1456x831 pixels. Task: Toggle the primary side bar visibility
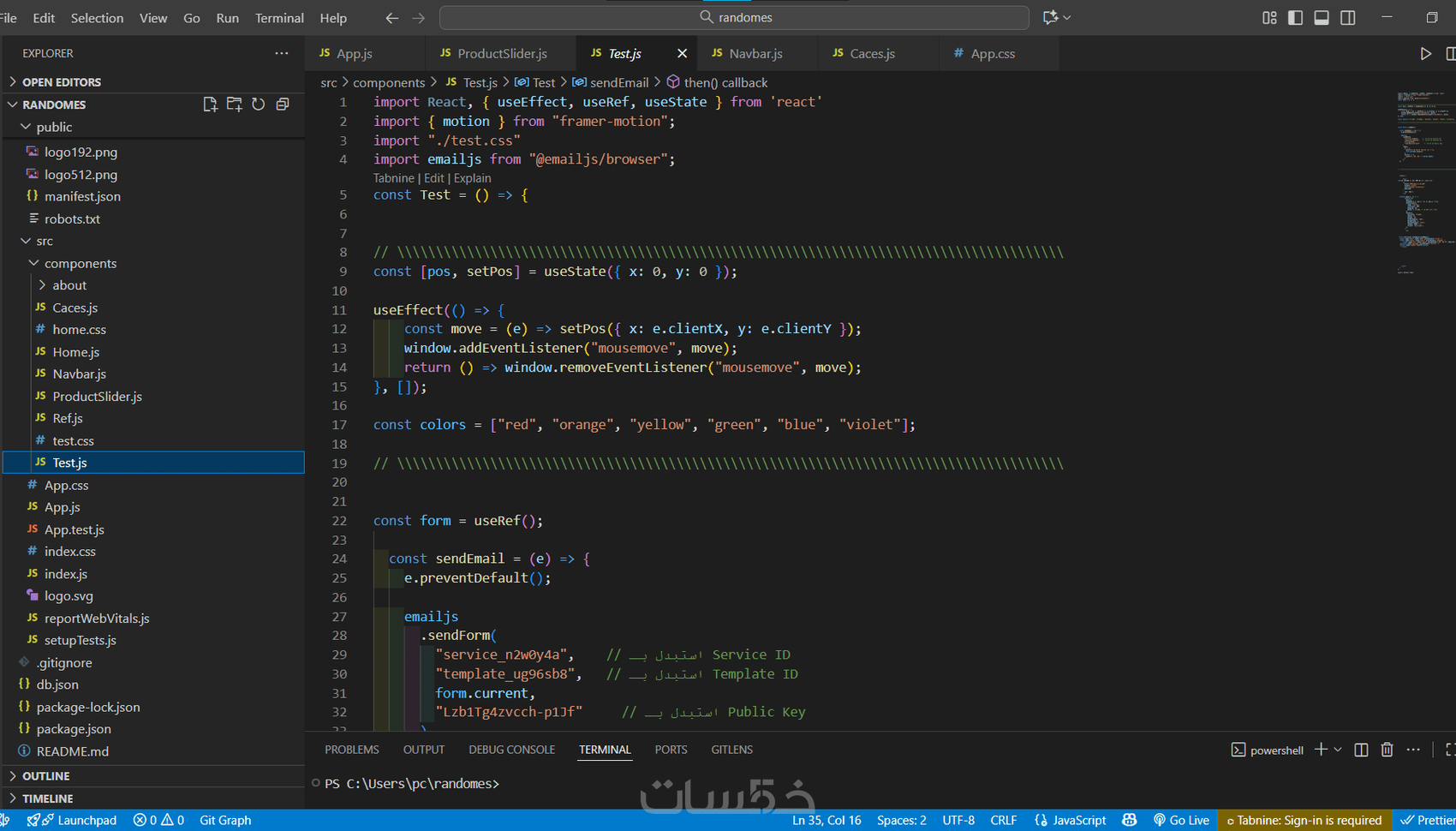1295,17
